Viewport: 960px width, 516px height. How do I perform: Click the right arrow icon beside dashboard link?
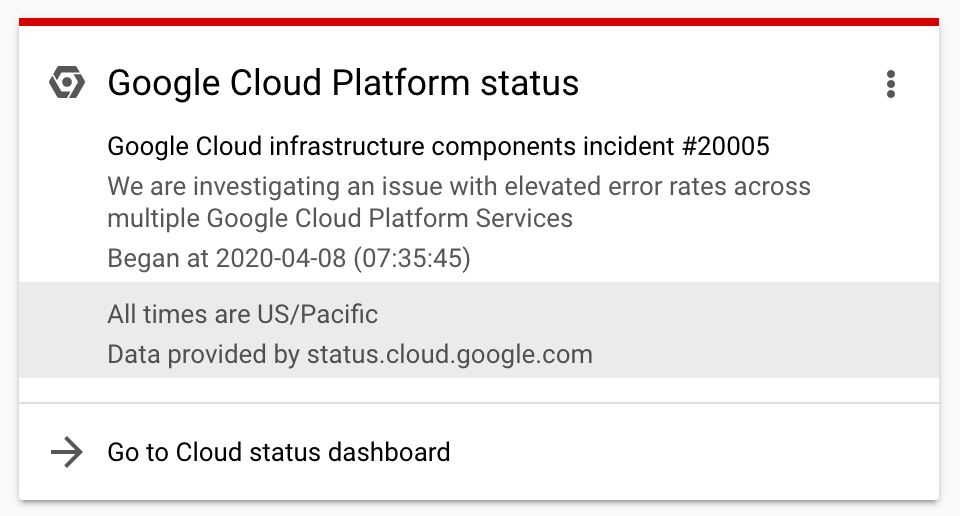click(x=66, y=452)
